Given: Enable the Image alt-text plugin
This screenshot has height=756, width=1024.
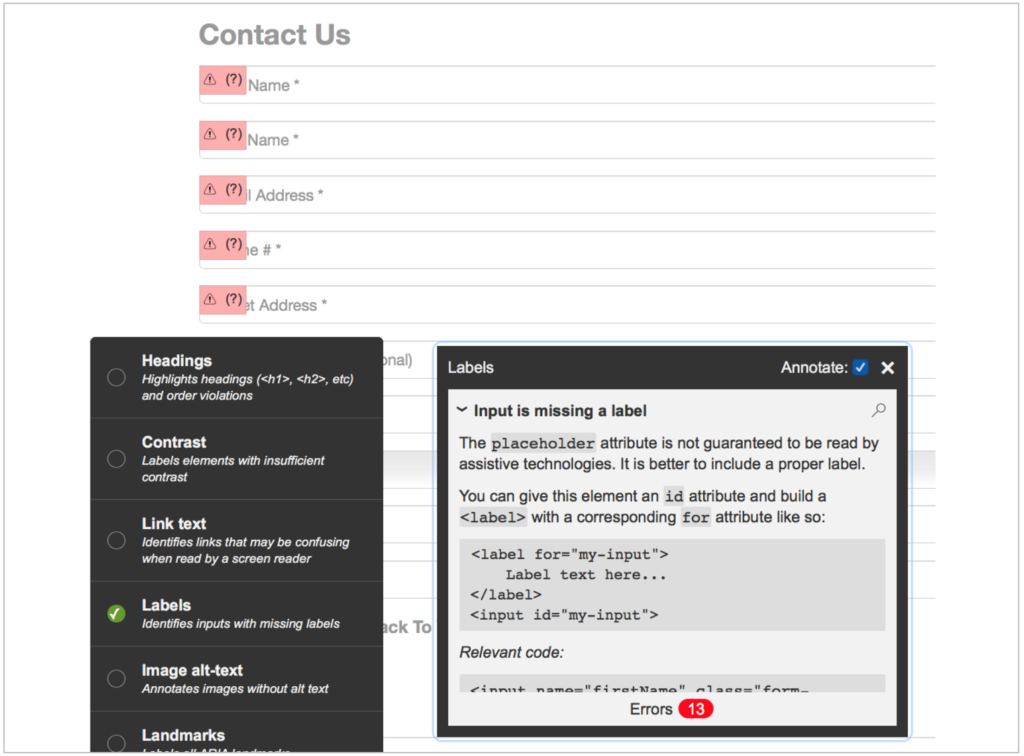Looking at the screenshot, I should pos(116,679).
